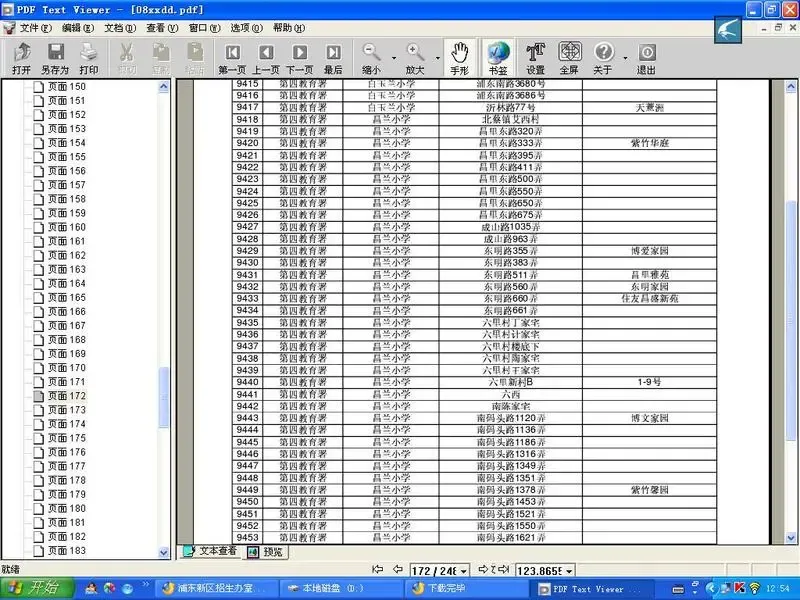
Task: Open the Windows 开始 start button
Action: [36, 588]
